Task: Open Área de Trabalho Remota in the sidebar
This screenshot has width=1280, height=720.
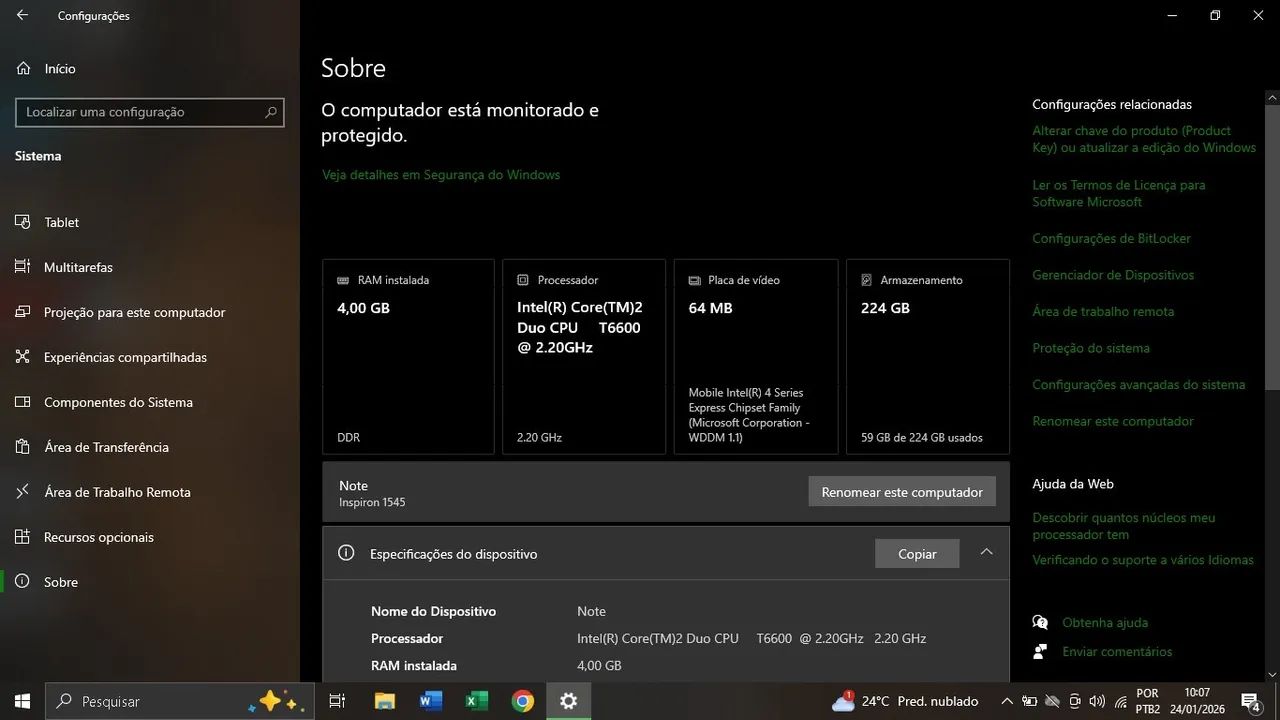Action: [x=117, y=492]
